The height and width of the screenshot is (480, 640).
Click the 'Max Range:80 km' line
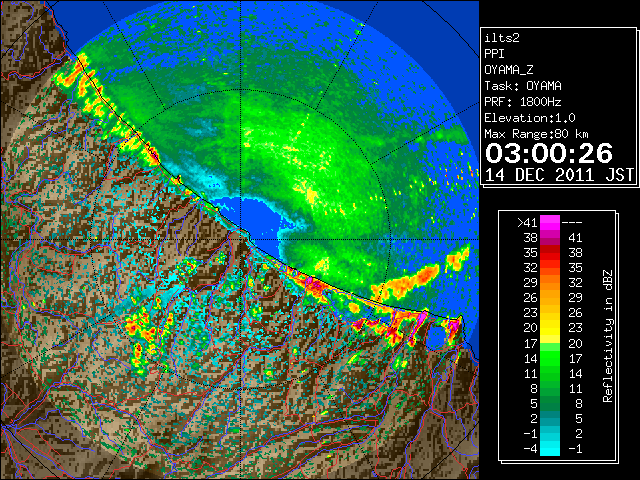[536, 134]
